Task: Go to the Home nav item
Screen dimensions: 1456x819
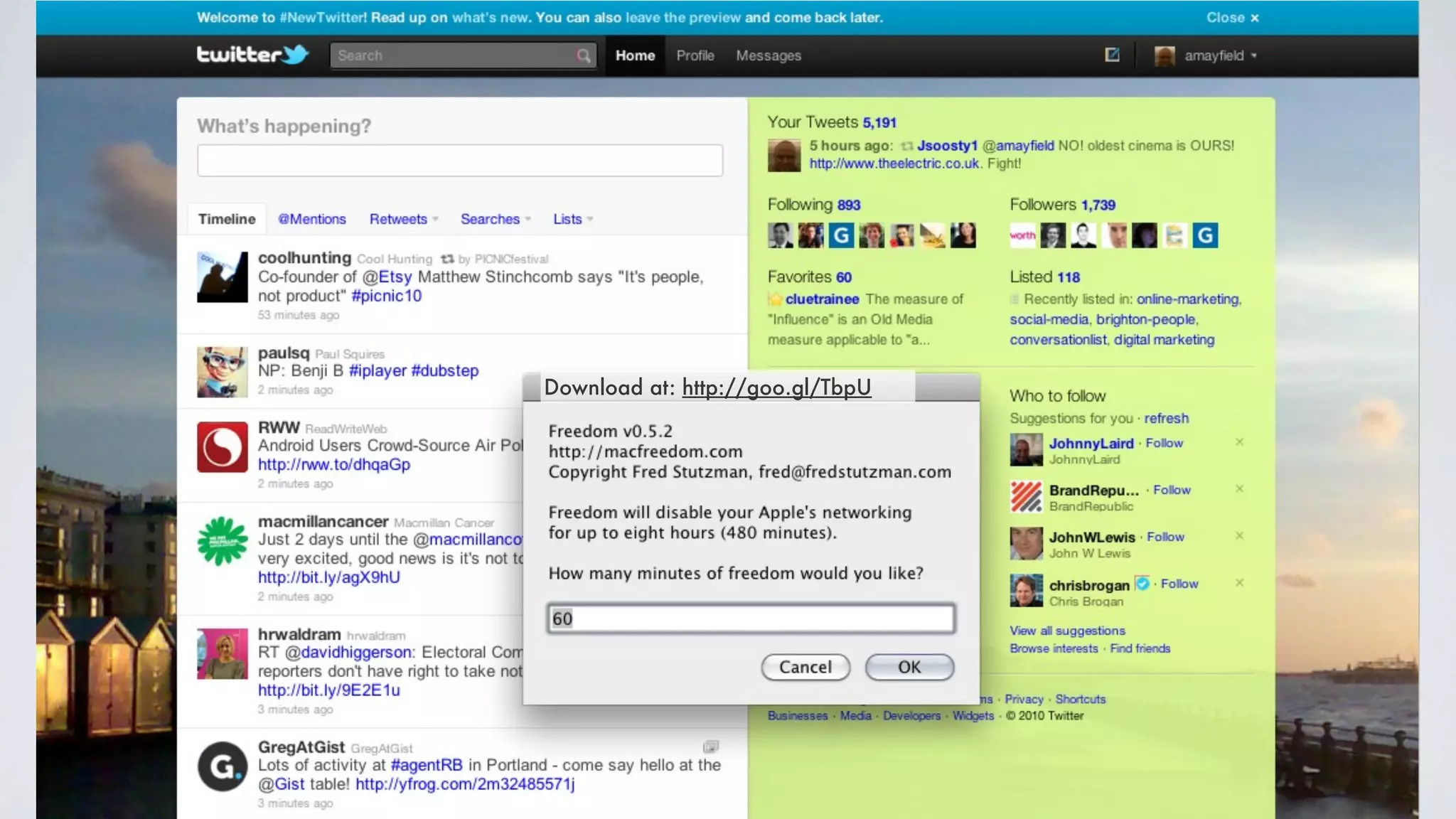Action: tap(635, 55)
